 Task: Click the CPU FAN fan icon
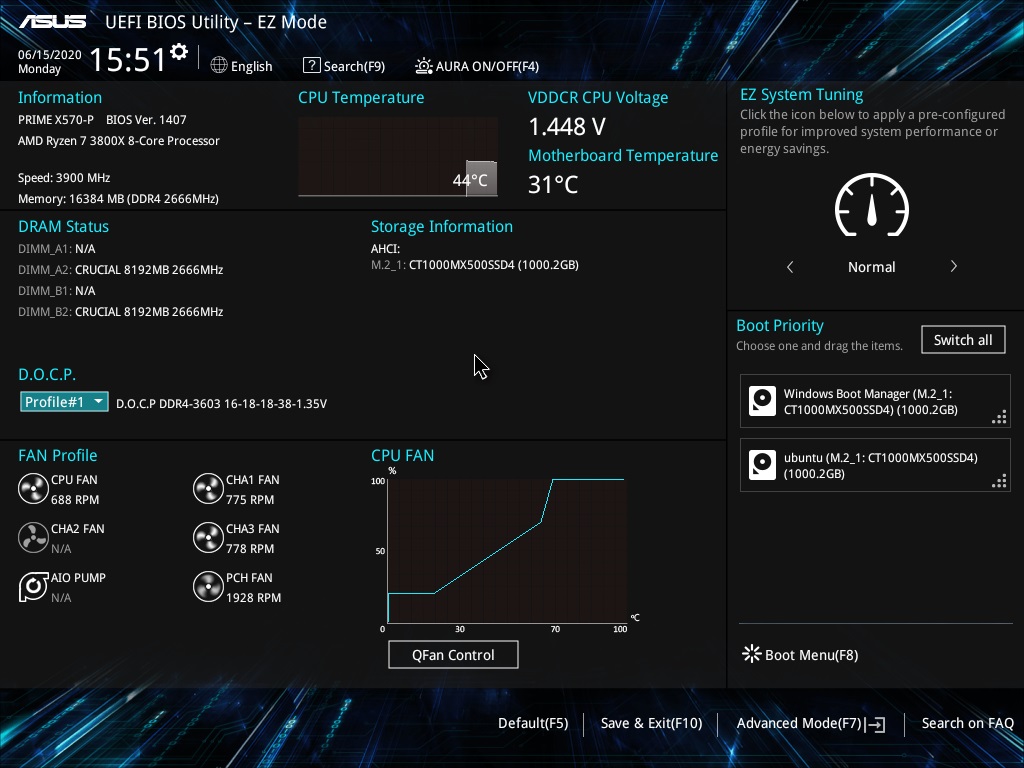(33, 489)
